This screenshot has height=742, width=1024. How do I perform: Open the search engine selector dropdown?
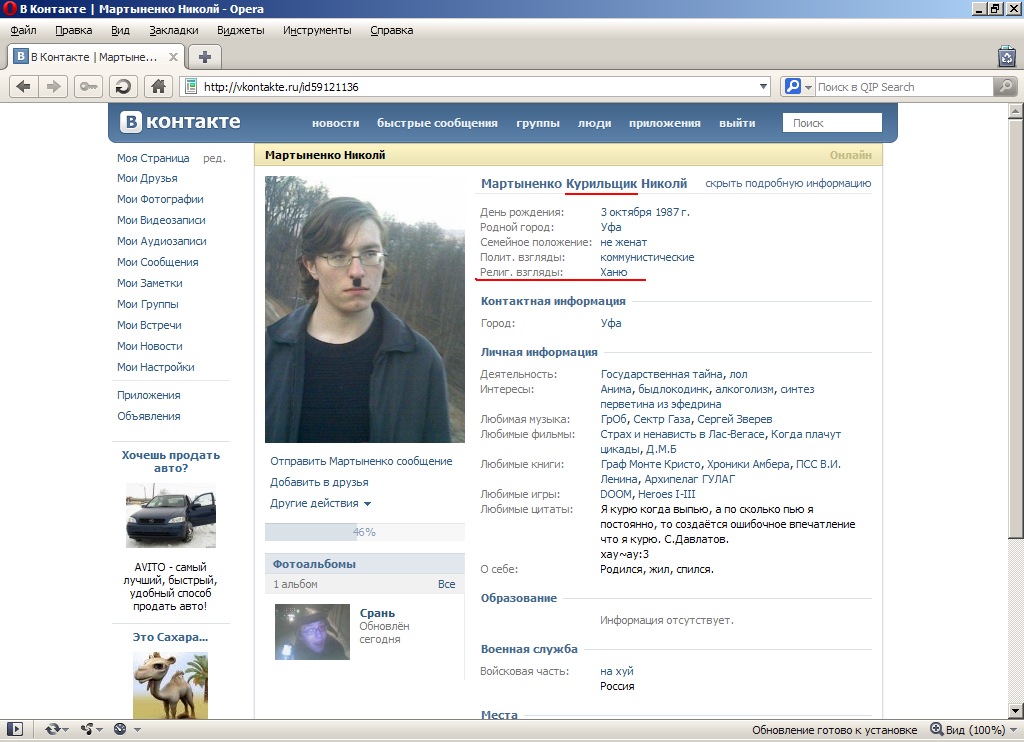coord(798,87)
